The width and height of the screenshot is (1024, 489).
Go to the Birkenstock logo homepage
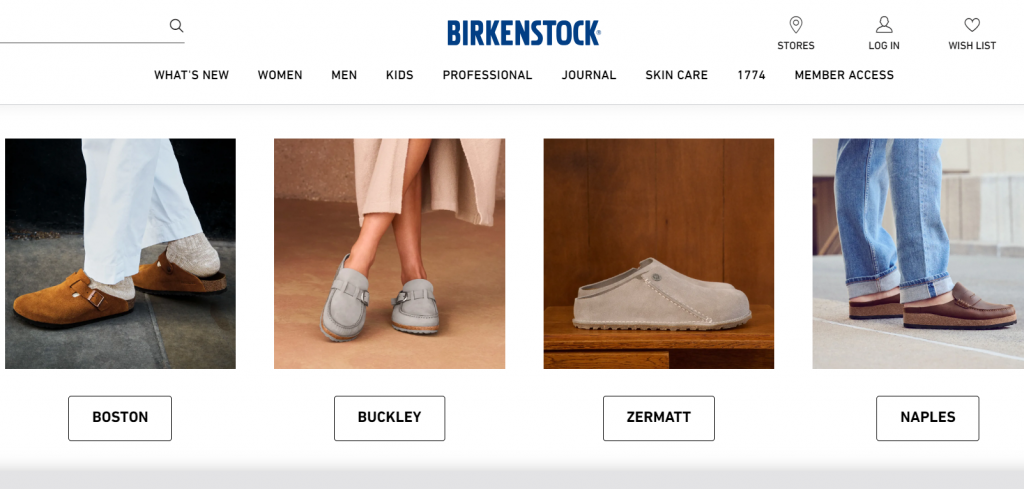pyautogui.click(x=524, y=33)
